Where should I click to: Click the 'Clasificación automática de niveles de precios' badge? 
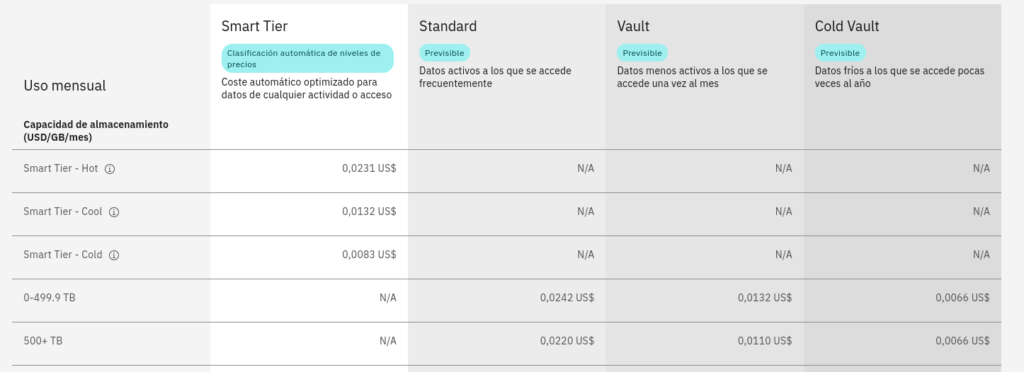(x=308, y=59)
